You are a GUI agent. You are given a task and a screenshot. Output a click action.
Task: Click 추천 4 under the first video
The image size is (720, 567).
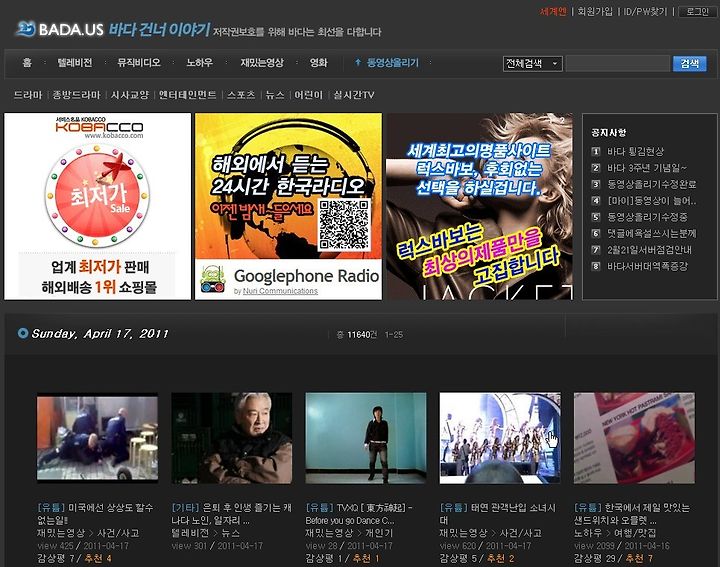(x=98, y=558)
